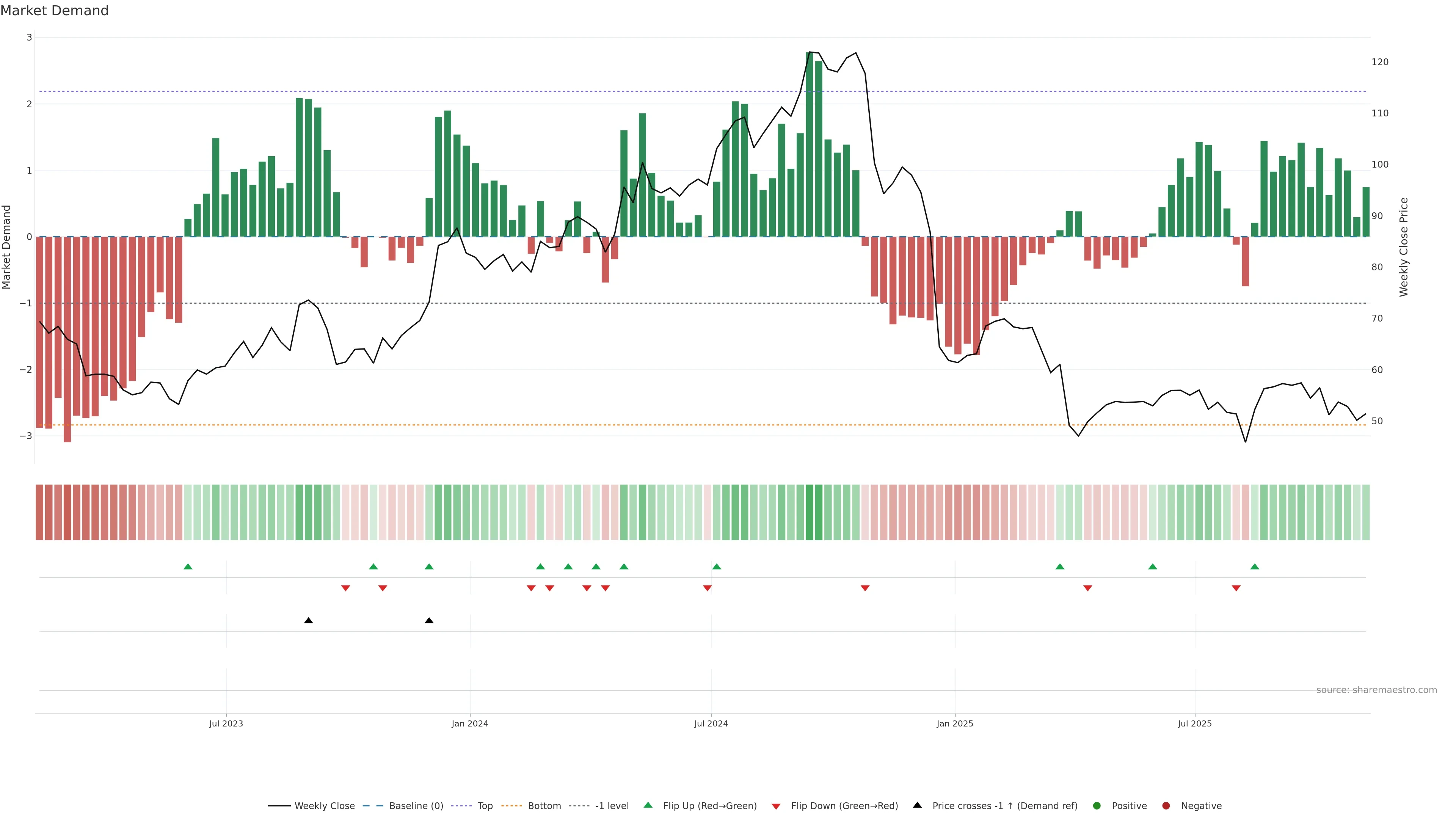Click red Flip Down triangle icon in legend
The width and height of the screenshot is (1456, 819).
tap(776, 806)
